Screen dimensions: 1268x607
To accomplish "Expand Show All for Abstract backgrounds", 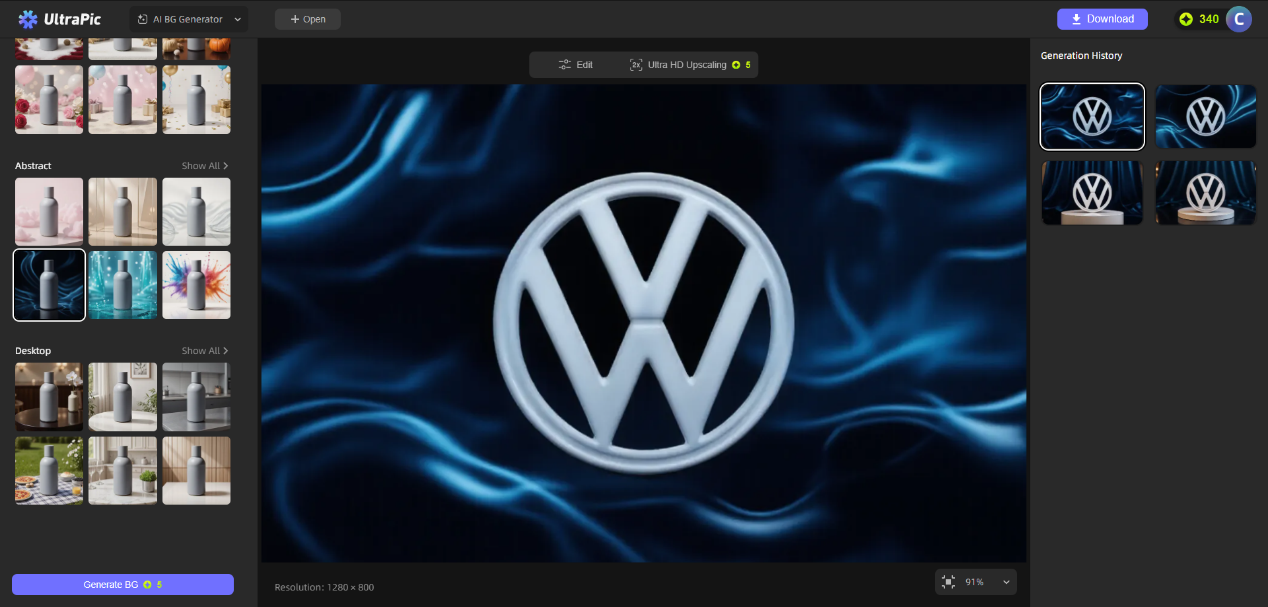I will coord(203,166).
